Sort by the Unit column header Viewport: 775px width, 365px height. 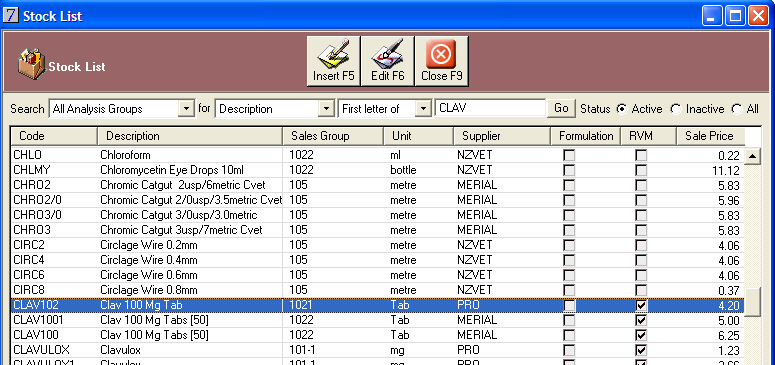click(x=418, y=136)
